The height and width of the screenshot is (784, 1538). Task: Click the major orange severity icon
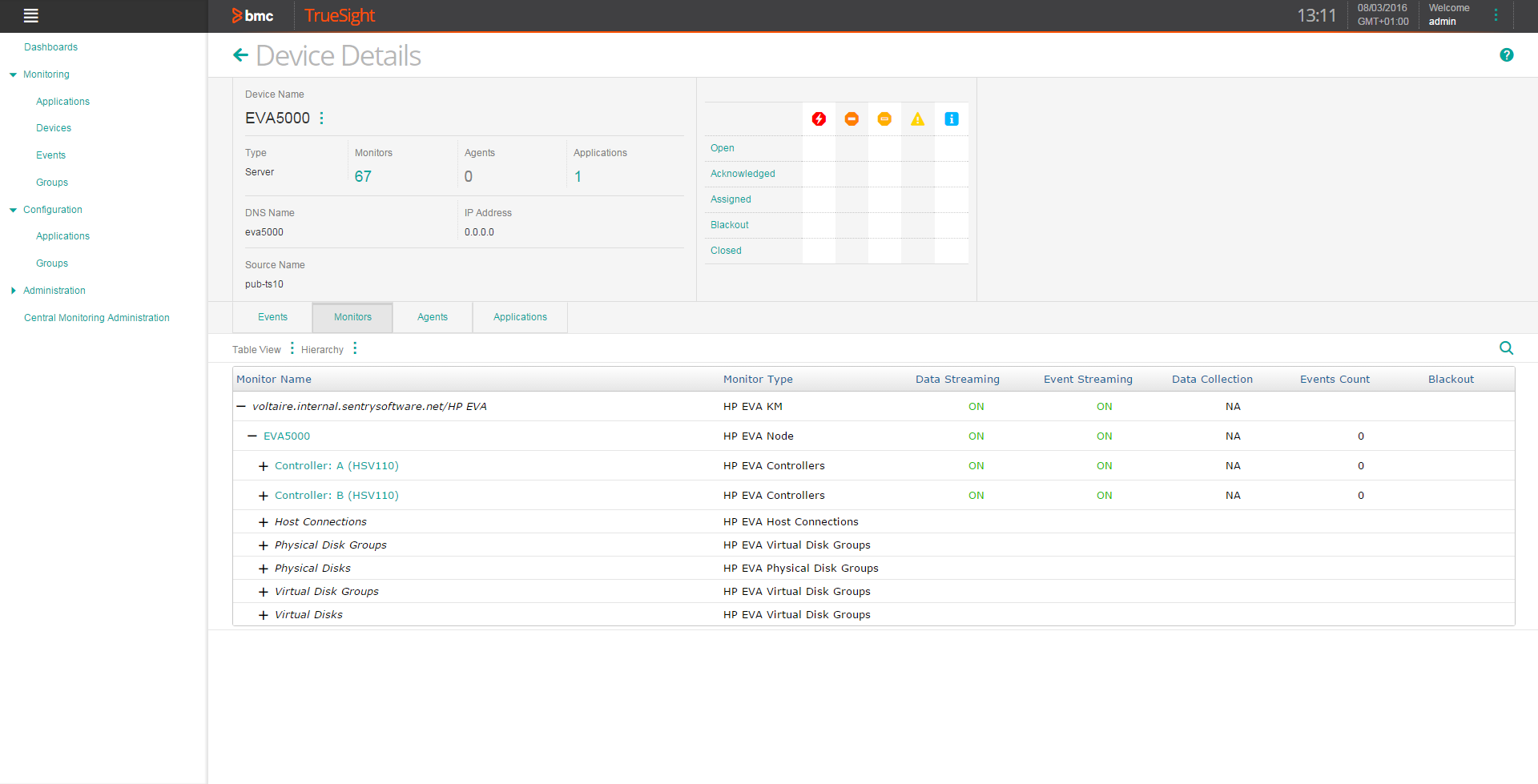[x=852, y=119]
